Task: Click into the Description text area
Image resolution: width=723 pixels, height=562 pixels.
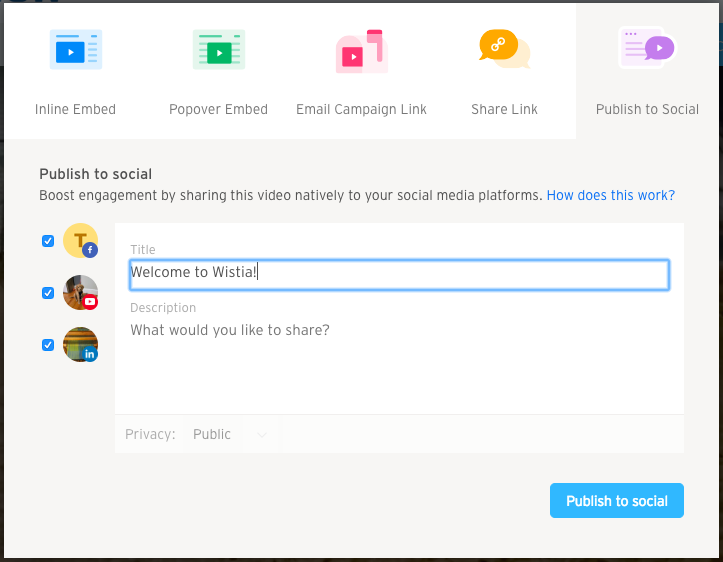Action: 399,364
